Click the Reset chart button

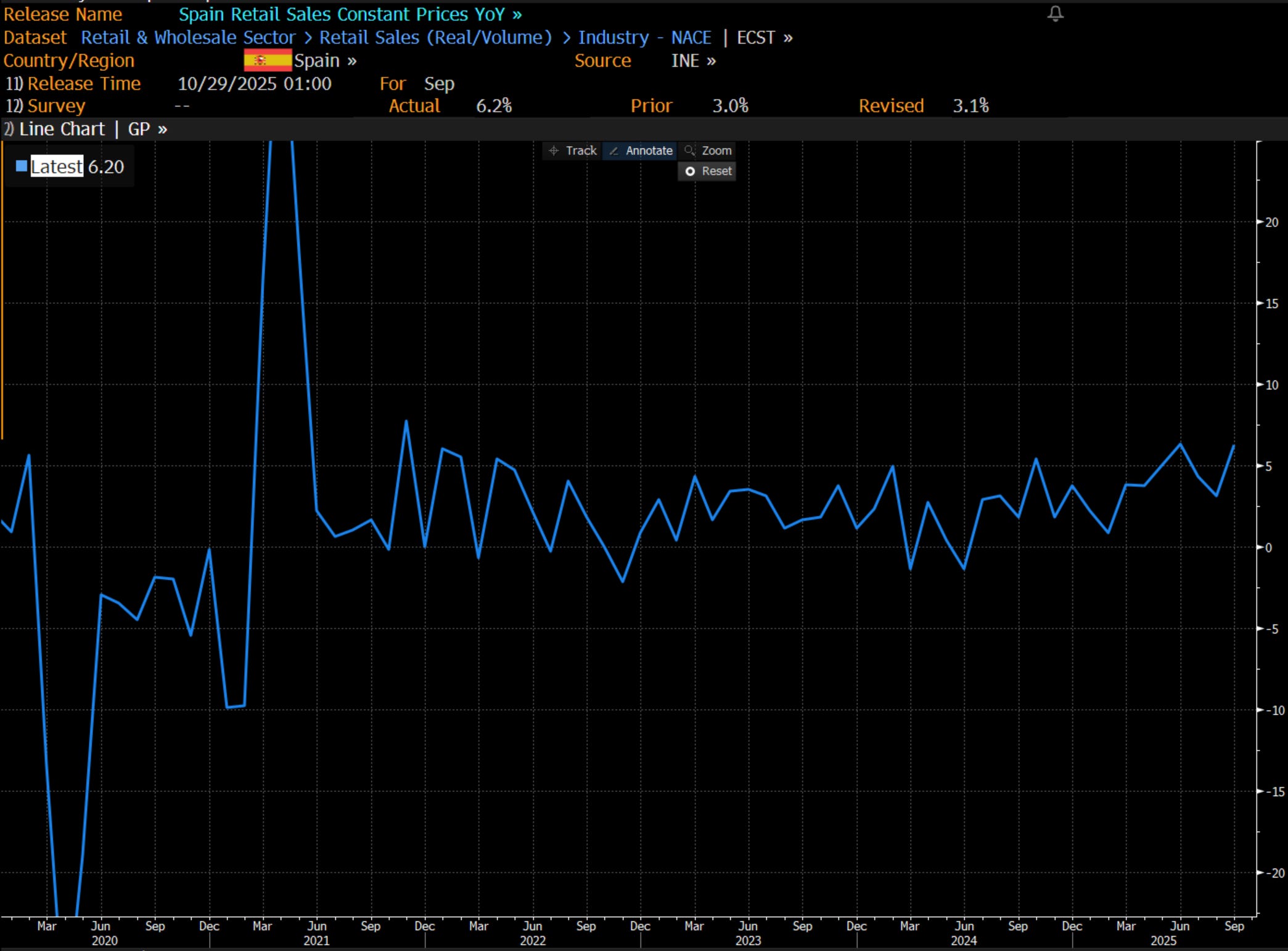tap(708, 171)
